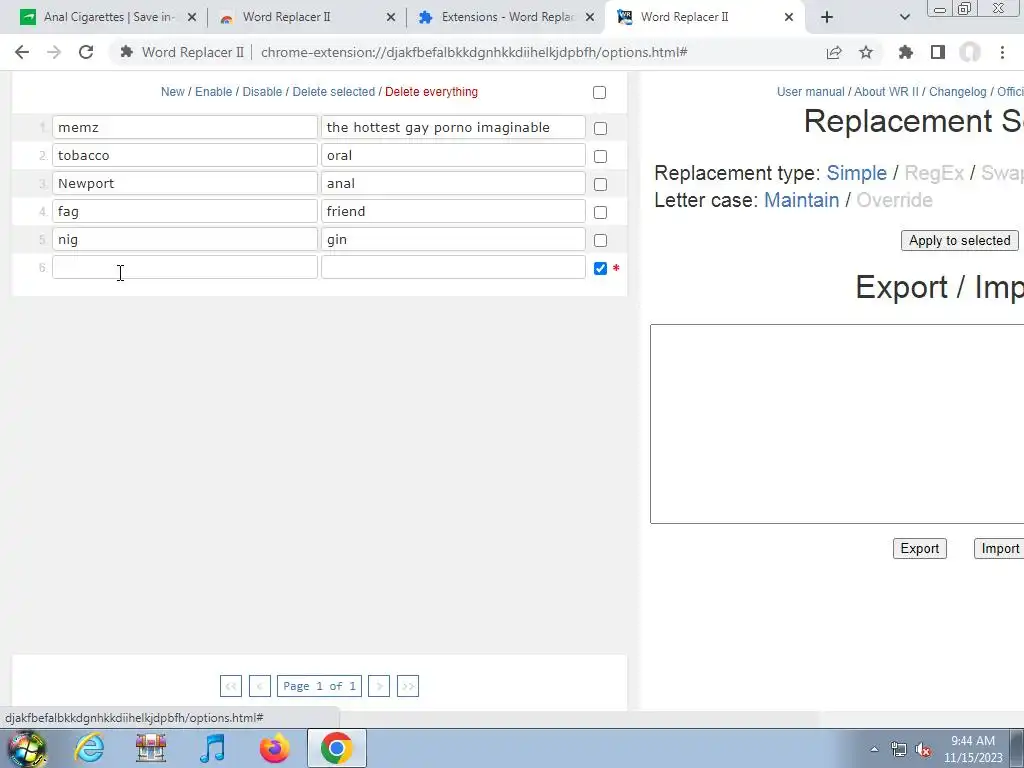Choose Maintain letter case
Screen dimensions: 1024x768
coord(801,200)
